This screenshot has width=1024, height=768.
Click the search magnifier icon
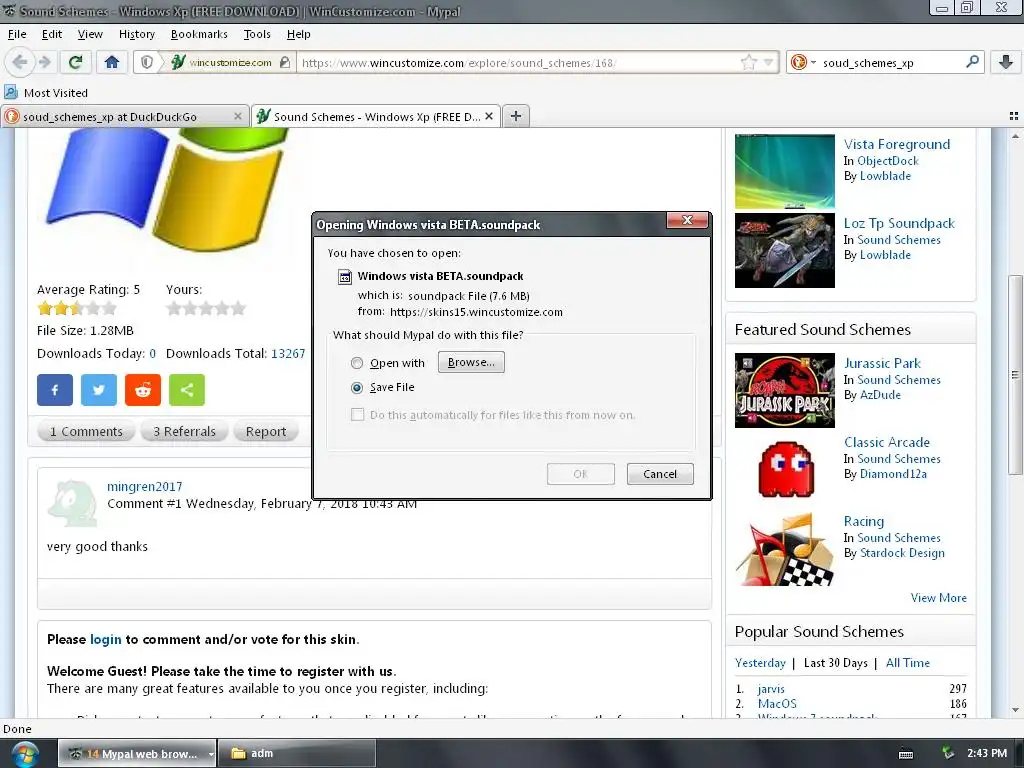tap(972, 62)
